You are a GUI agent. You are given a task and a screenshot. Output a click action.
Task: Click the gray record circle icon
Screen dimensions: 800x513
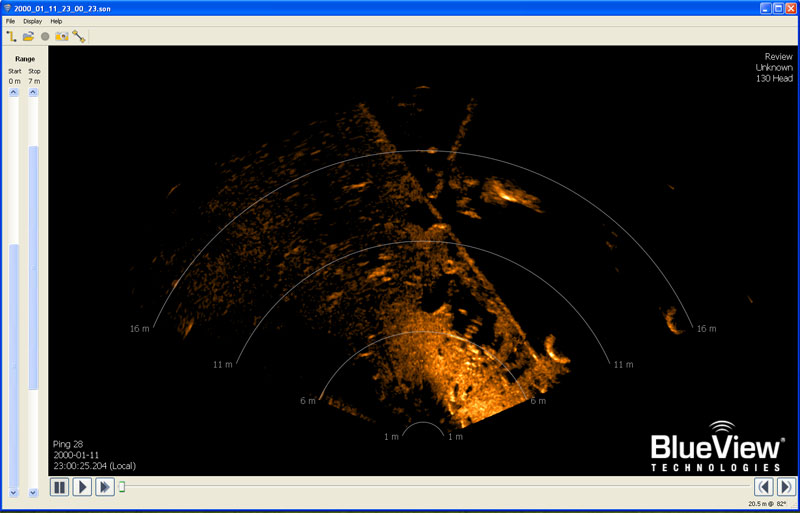45,36
